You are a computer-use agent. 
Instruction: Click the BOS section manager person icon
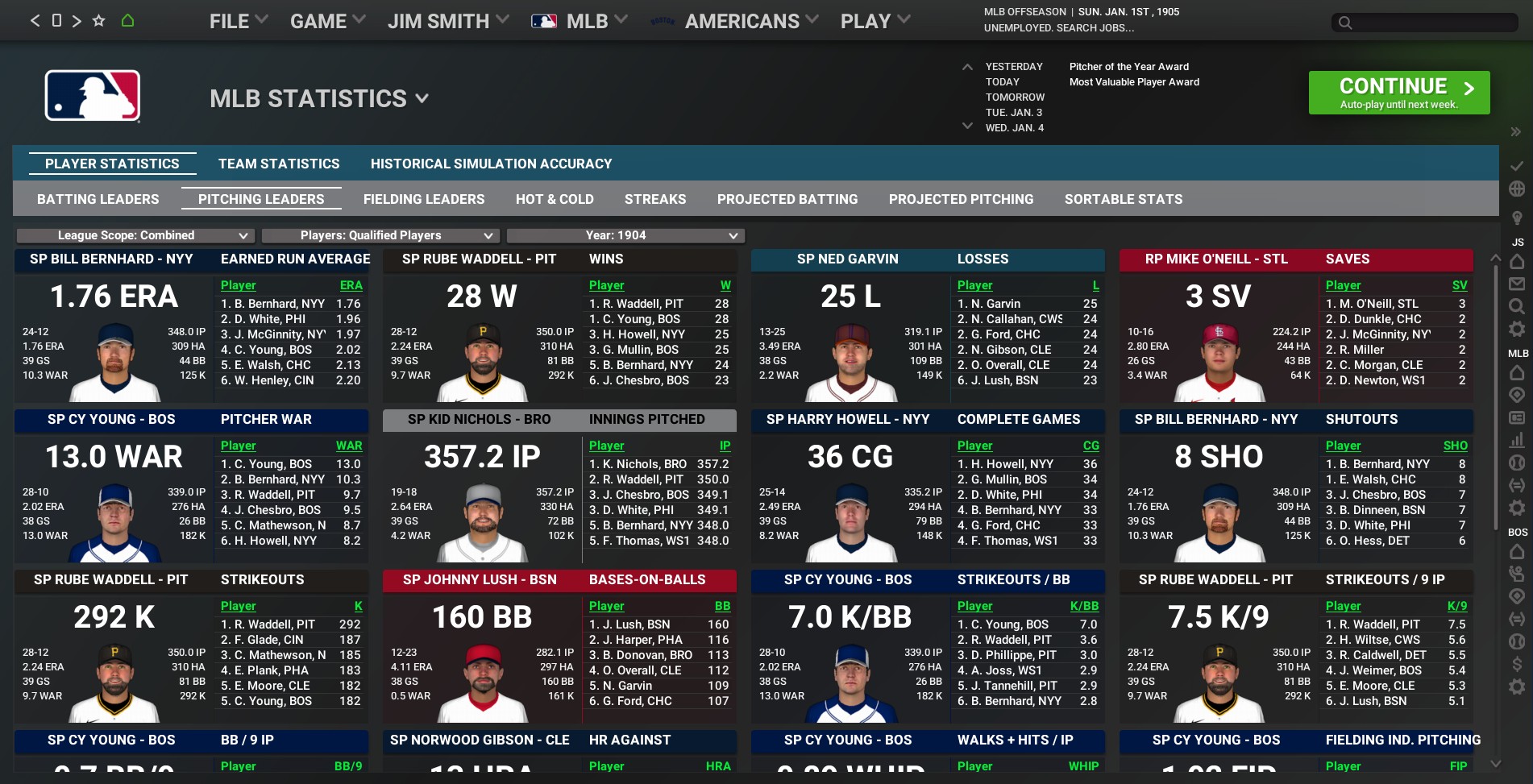point(1516,574)
